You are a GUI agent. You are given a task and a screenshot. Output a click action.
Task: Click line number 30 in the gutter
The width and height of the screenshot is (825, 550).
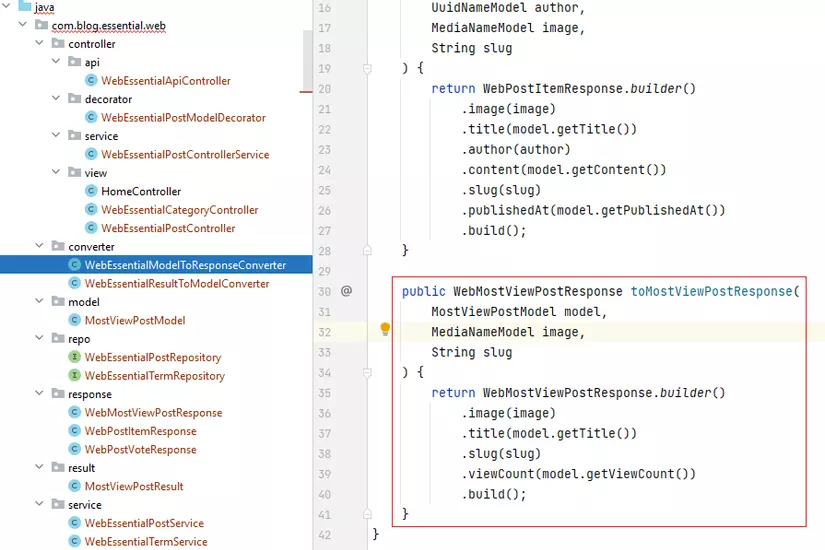point(324,291)
